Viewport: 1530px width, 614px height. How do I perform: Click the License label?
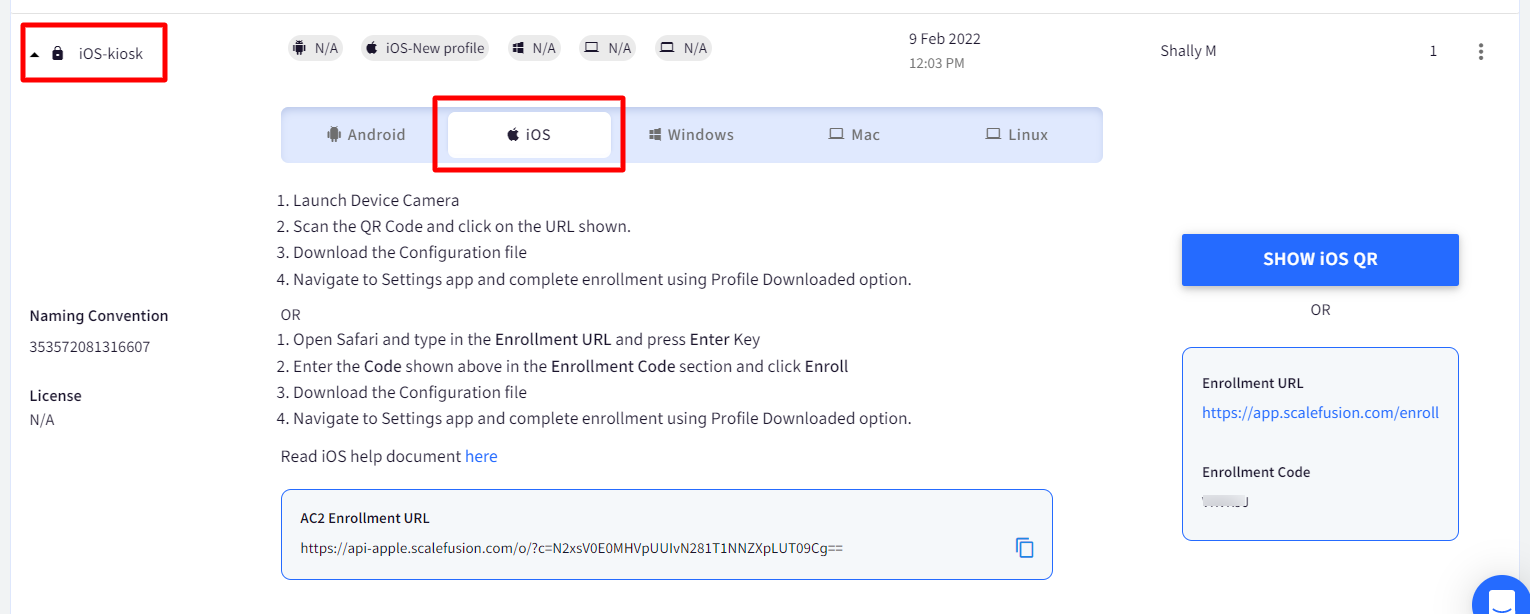coord(56,396)
